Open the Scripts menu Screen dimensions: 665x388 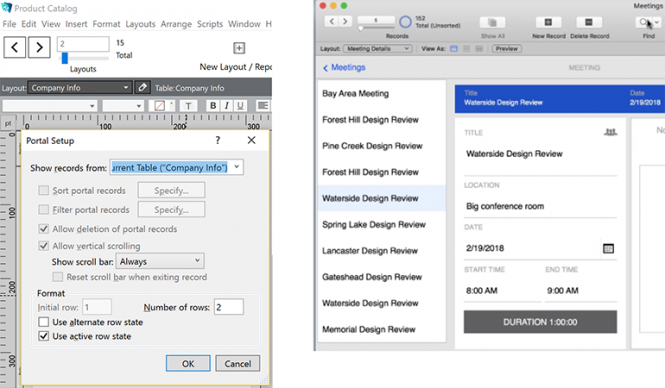point(210,24)
